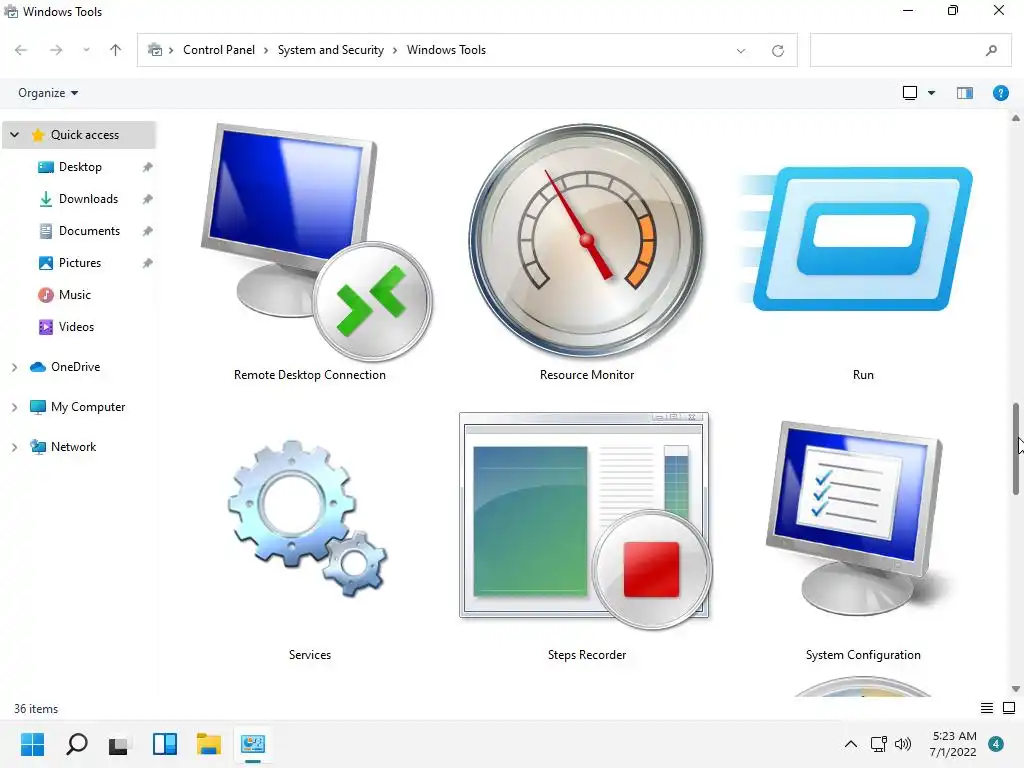Click into the search input field
This screenshot has width=1024, height=768.
tap(910, 50)
